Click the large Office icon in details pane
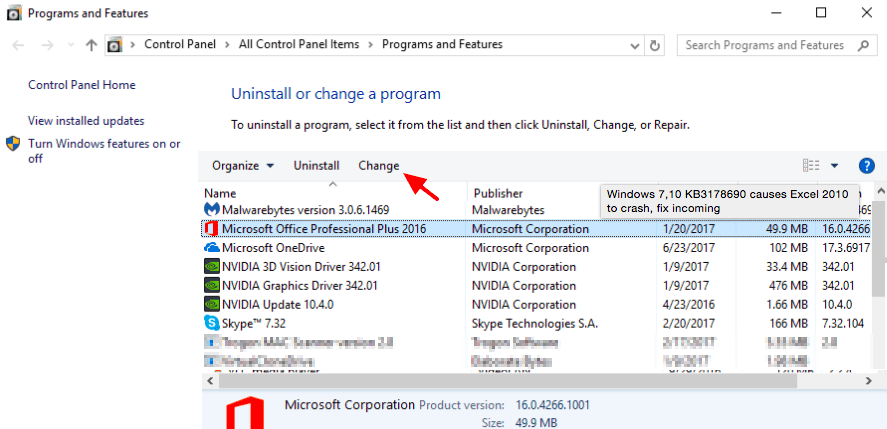 tap(244, 412)
